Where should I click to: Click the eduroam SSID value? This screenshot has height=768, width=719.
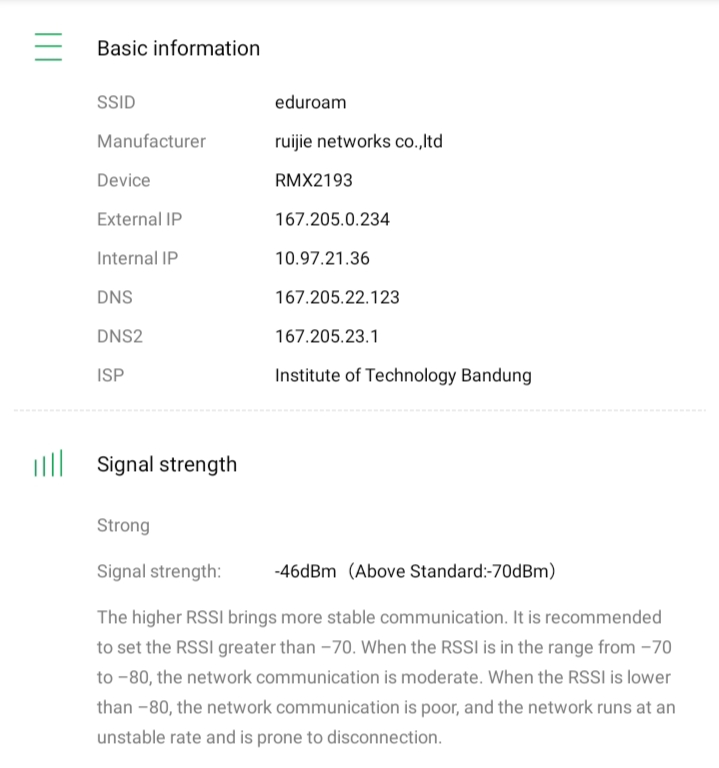click(310, 102)
